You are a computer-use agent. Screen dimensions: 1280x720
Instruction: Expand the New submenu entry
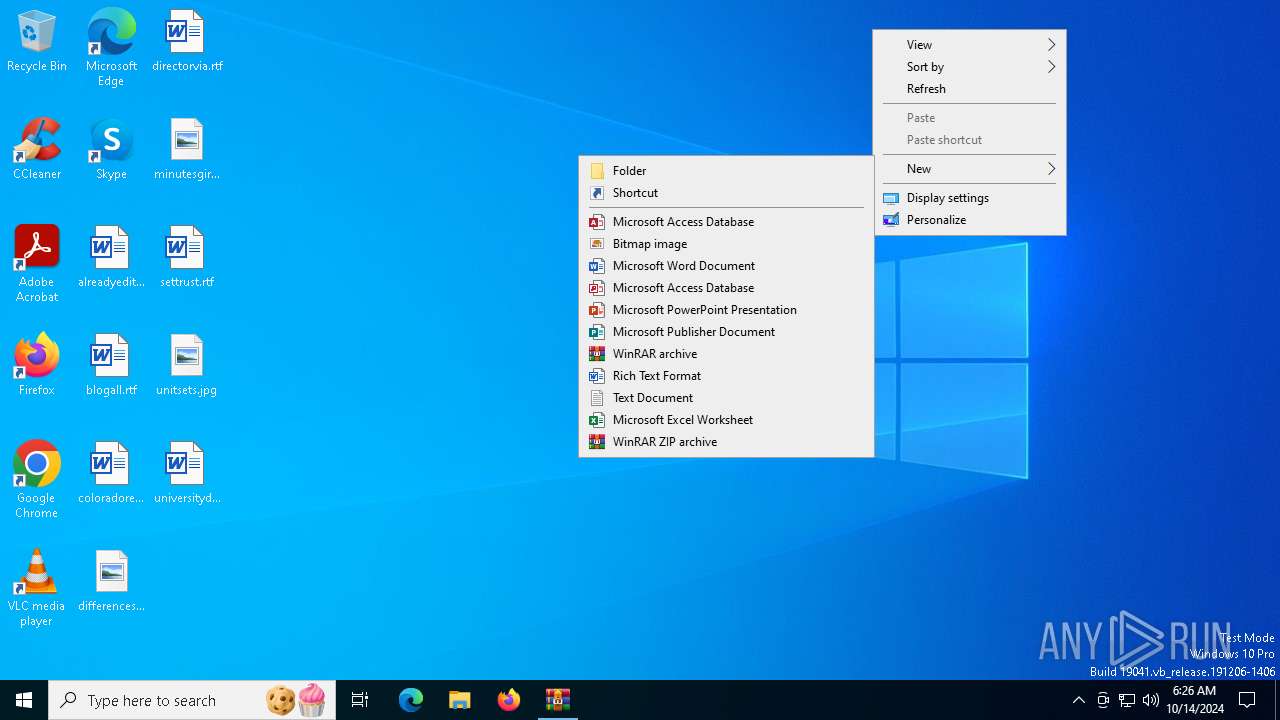click(x=969, y=169)
